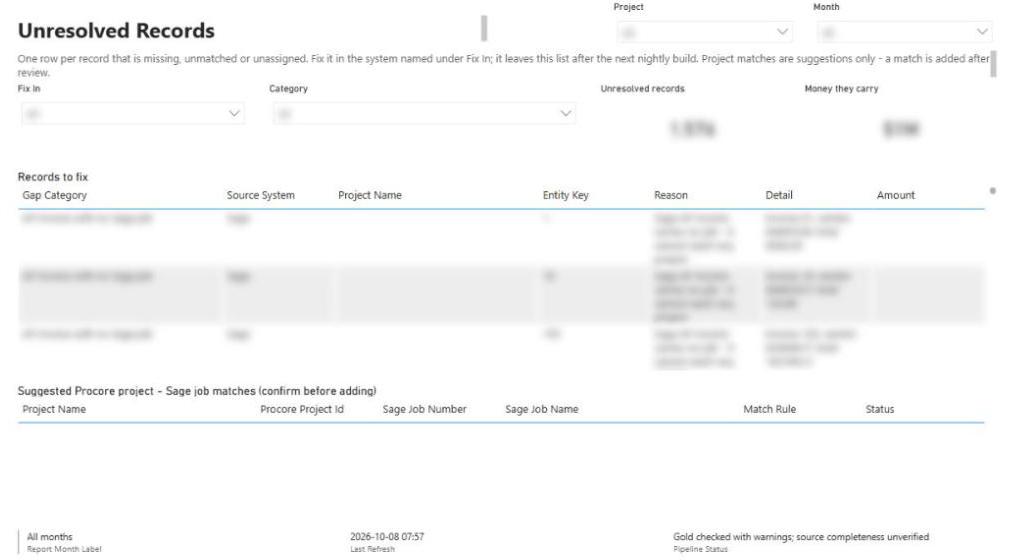The image size is (1010, 560).
Task: Select the Money they carry card value
Action: point(900,129)
